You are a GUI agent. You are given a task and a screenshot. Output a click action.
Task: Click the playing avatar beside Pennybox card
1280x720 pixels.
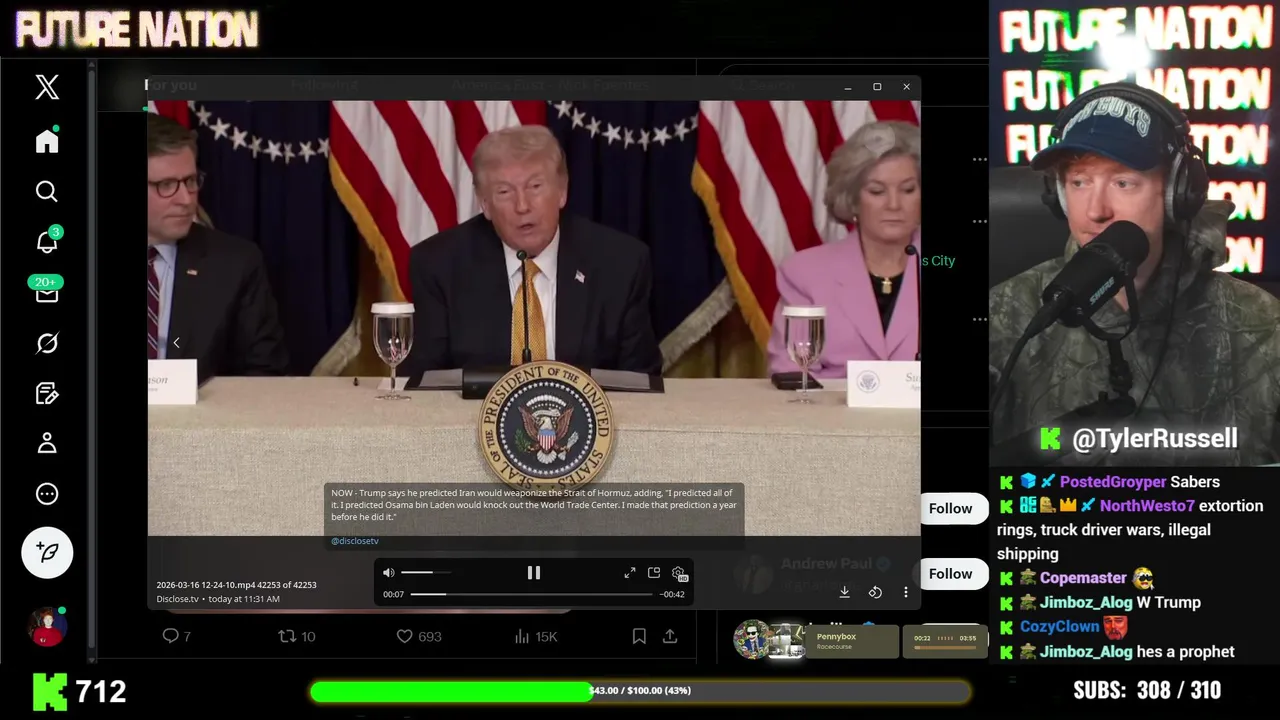coord(752,640)
